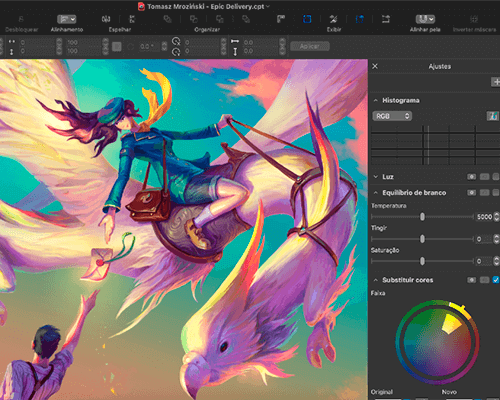Click the Espelhar horizontal mirror icon
The image size is (500, 400).
click(106, 19)
